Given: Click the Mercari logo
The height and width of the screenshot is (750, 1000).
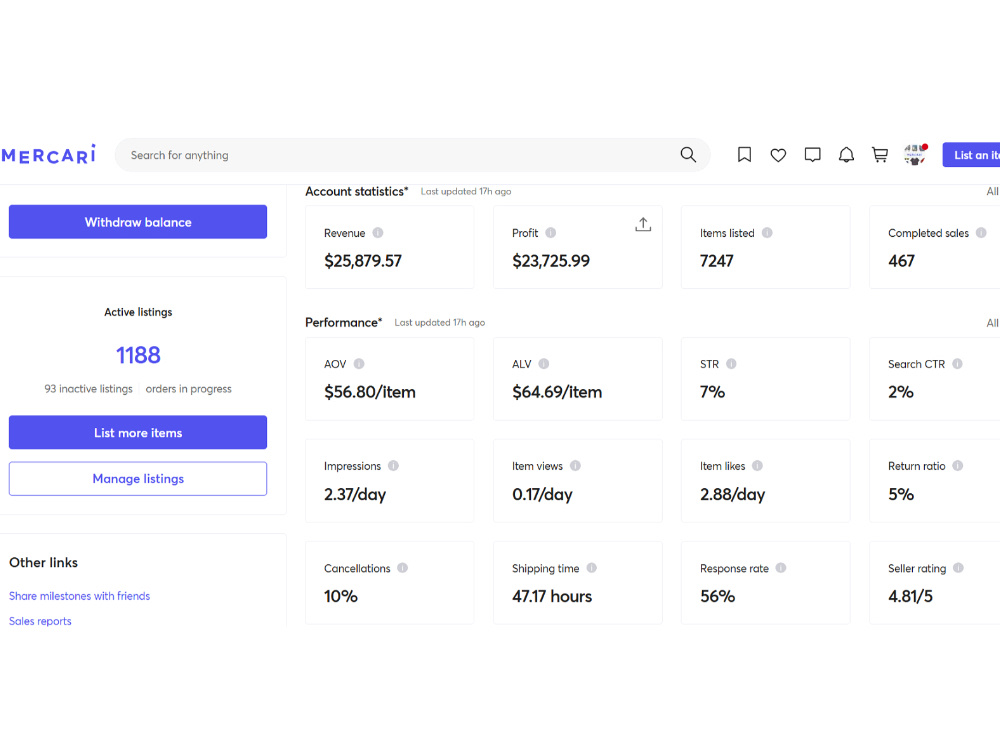Looking at the screenshot, I should point(48,154).
